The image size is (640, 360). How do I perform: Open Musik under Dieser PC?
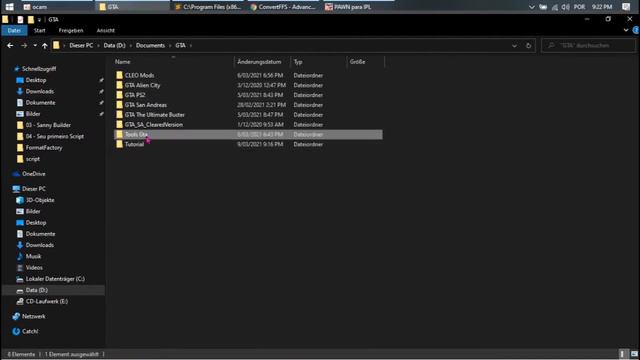coord(33,256)
